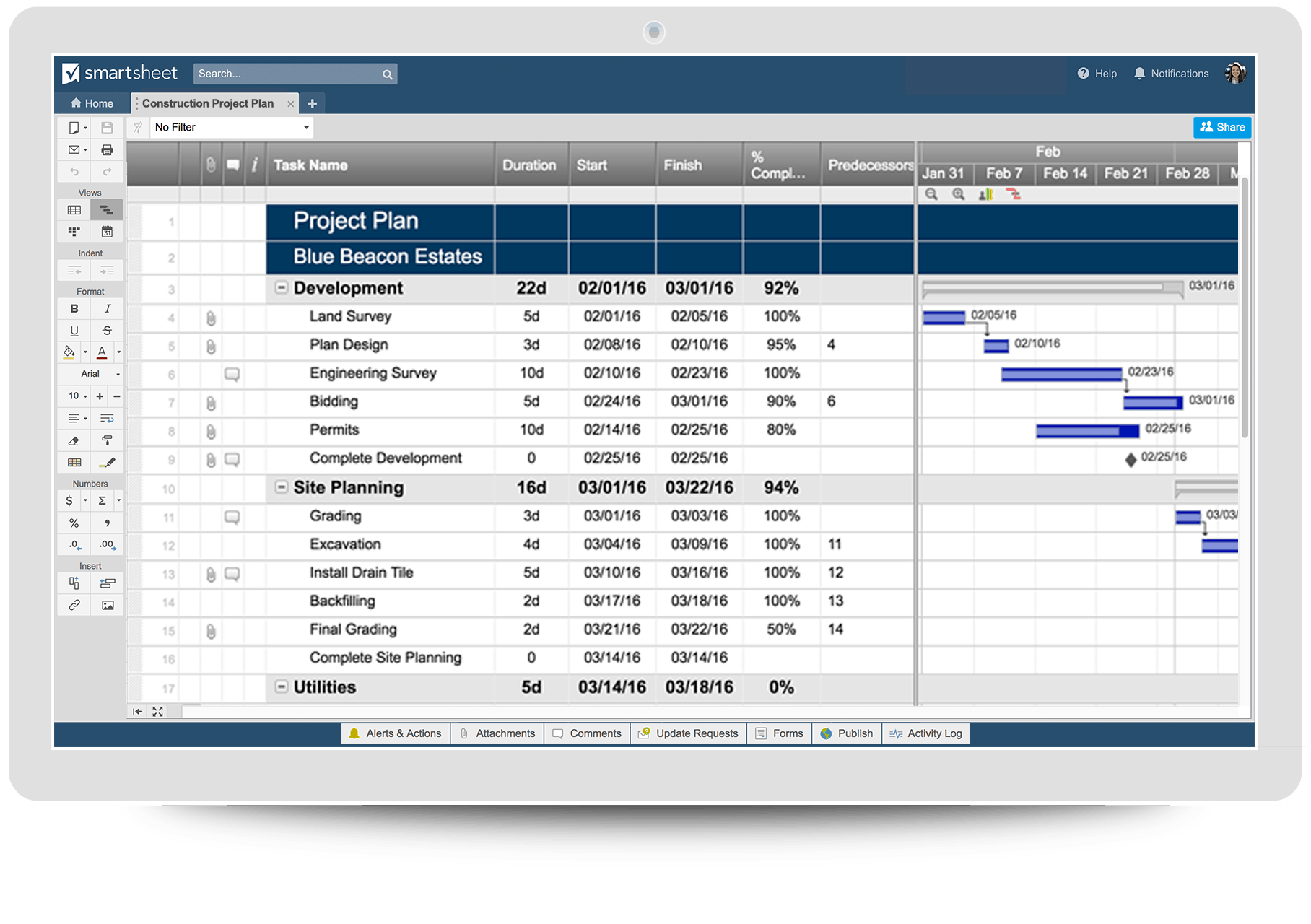This screenshot has width=1311, height=924.
Task: Toggle wrap text option
Action: tap(107, 418)
